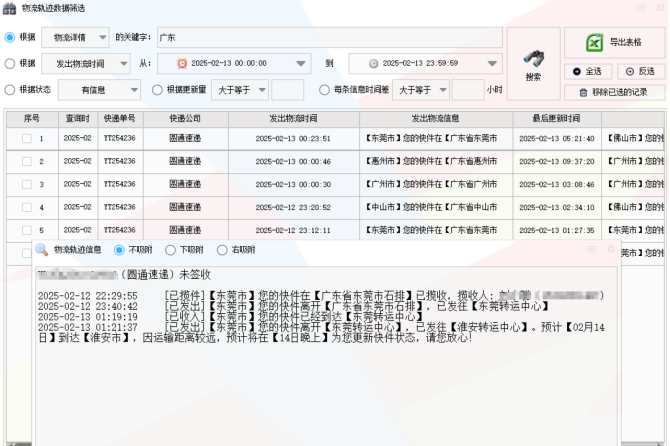The image size is (670, 446).
Task: Close the 物流轨迹信息 panel
Action: click(611, 249)
